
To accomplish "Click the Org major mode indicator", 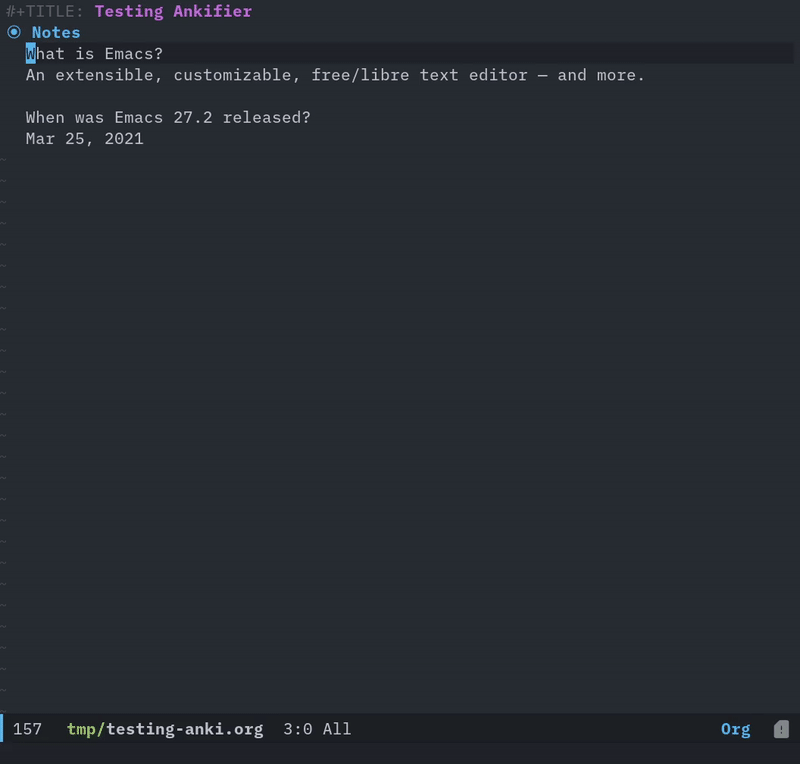I will 735,729.
